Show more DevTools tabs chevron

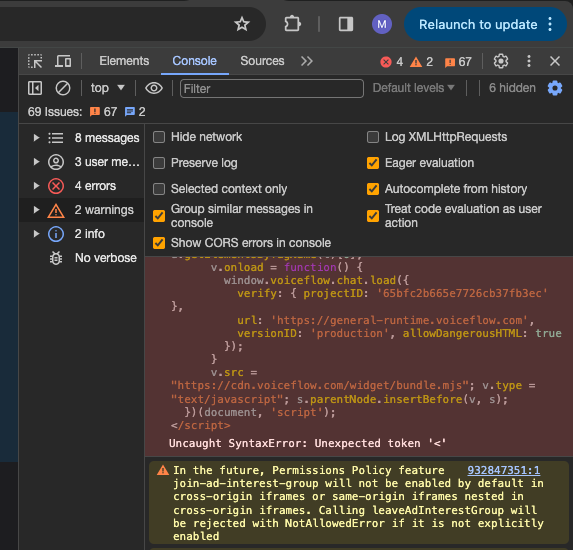click(307, 61)
